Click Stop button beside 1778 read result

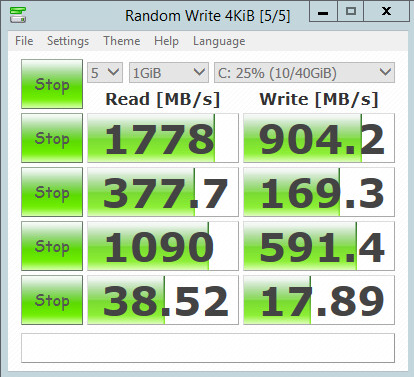click(x=52, y=138)
